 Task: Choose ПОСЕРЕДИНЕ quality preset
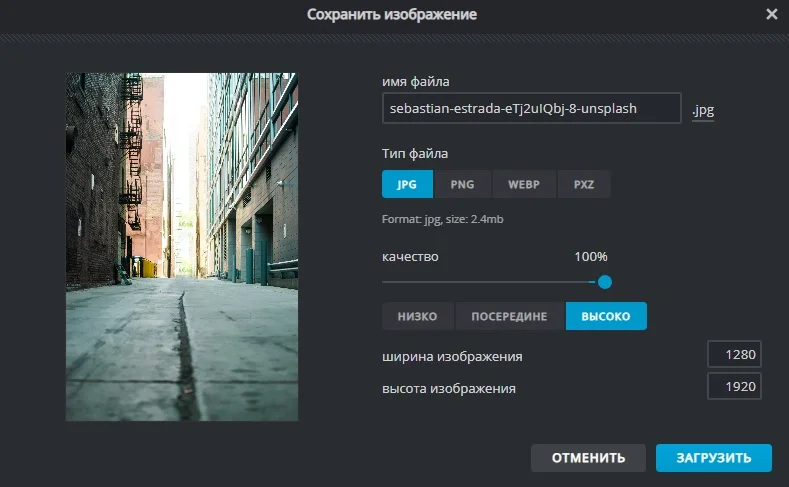[509, 316]
